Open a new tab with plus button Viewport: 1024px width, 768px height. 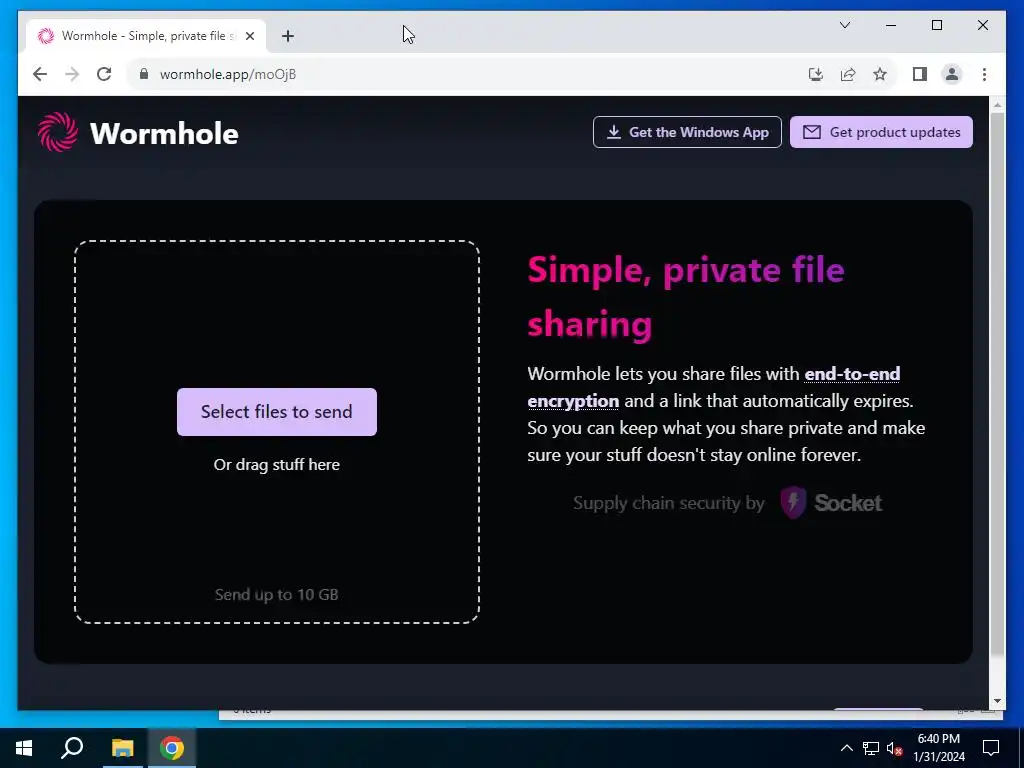tap(288, 36)
